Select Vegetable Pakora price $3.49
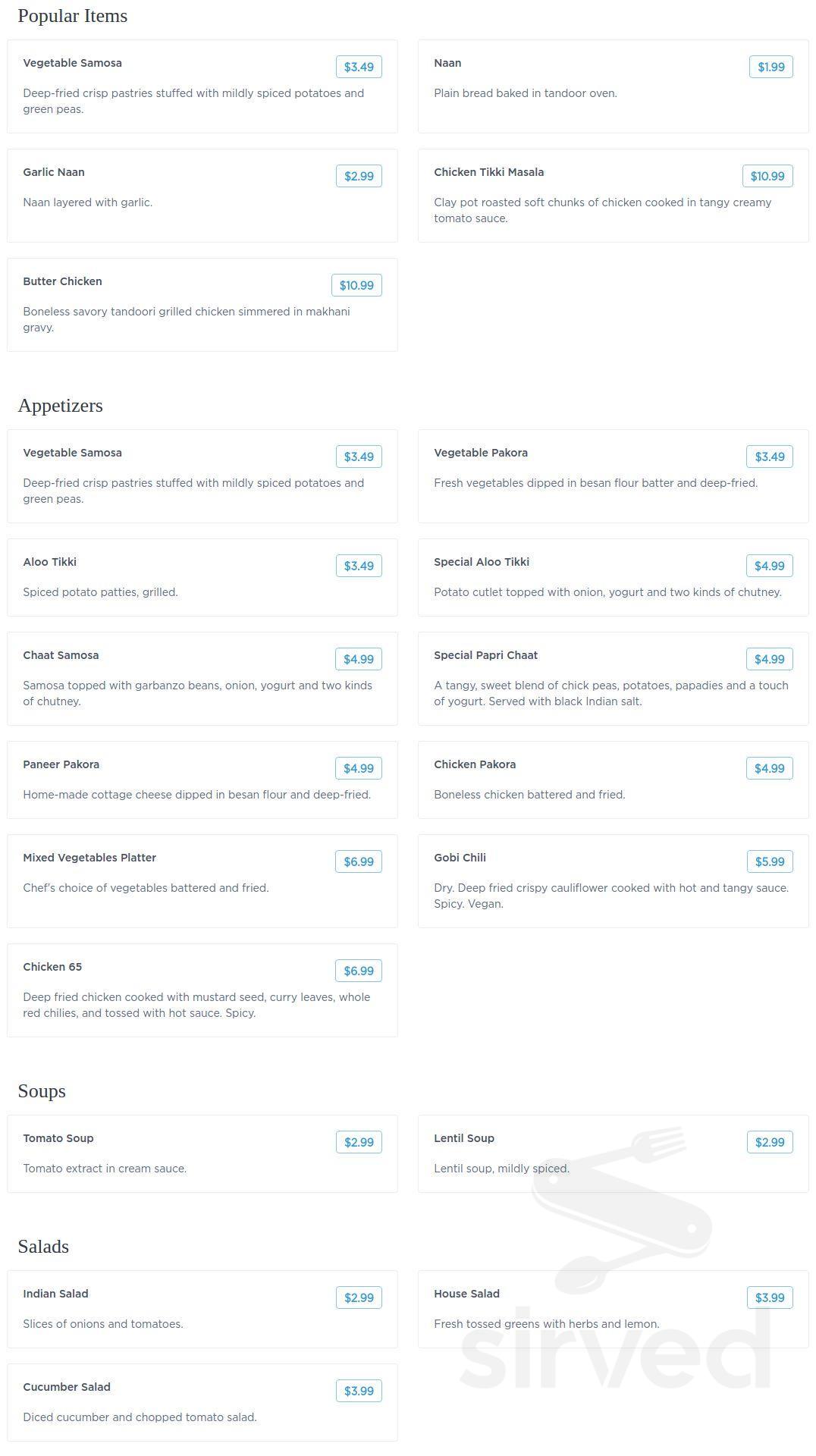Screen dimensions: 816x1456 pos(770,457)
